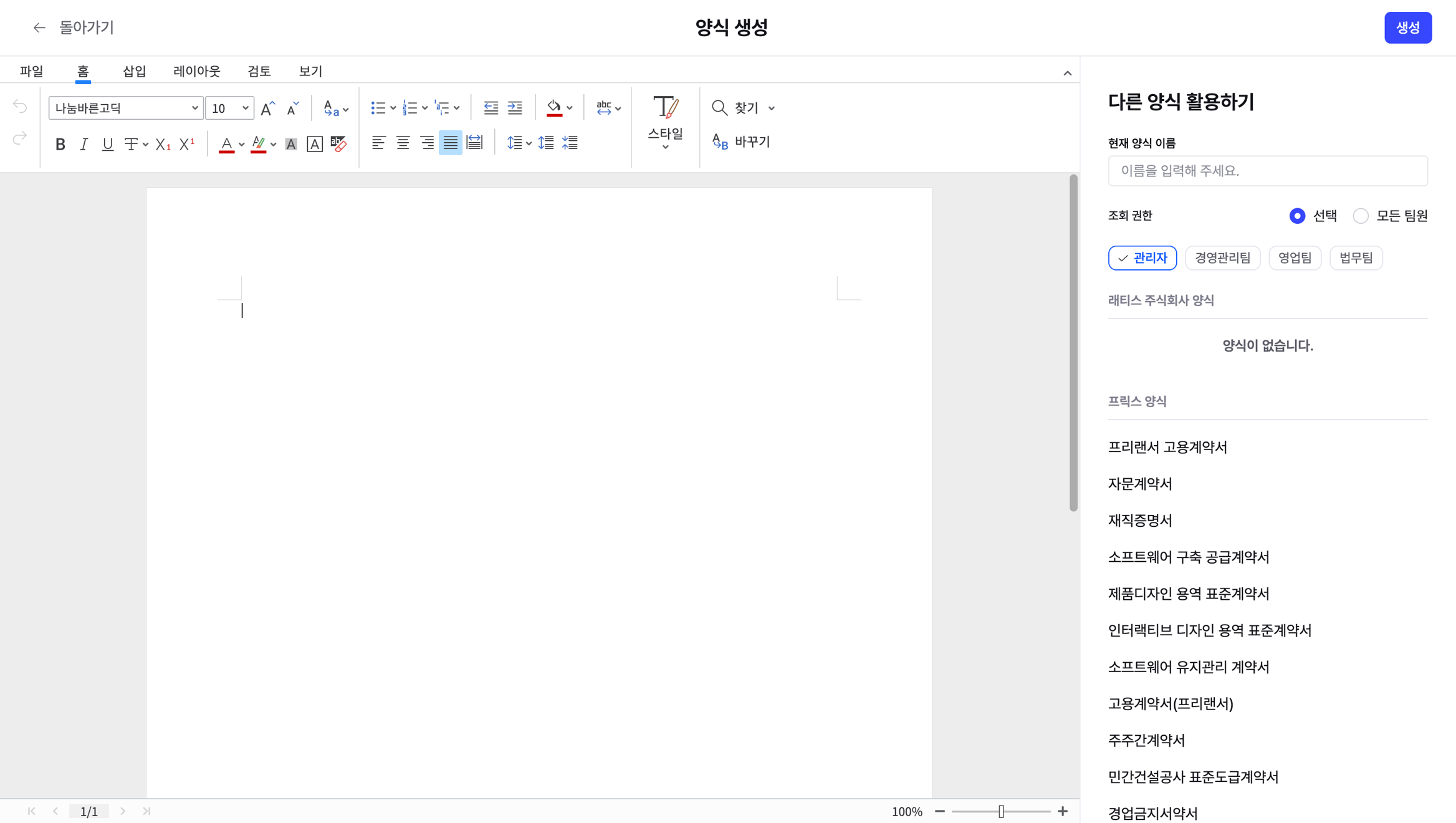
Task: Click the undo arrow icon
Action: (x=20, y=107)
